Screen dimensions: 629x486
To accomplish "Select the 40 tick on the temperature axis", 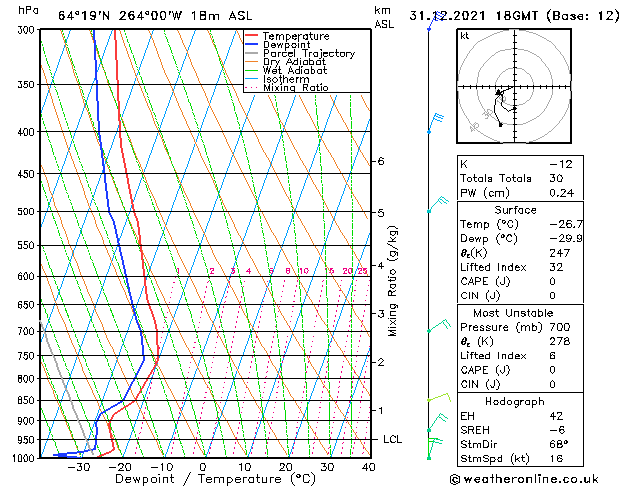I will click(368, 467).
